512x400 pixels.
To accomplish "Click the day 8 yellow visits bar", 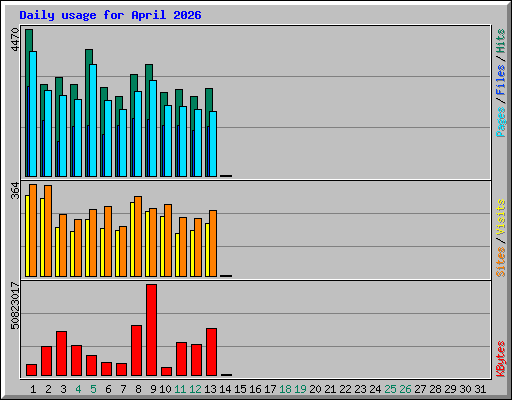I will click(x=132, y=239).
